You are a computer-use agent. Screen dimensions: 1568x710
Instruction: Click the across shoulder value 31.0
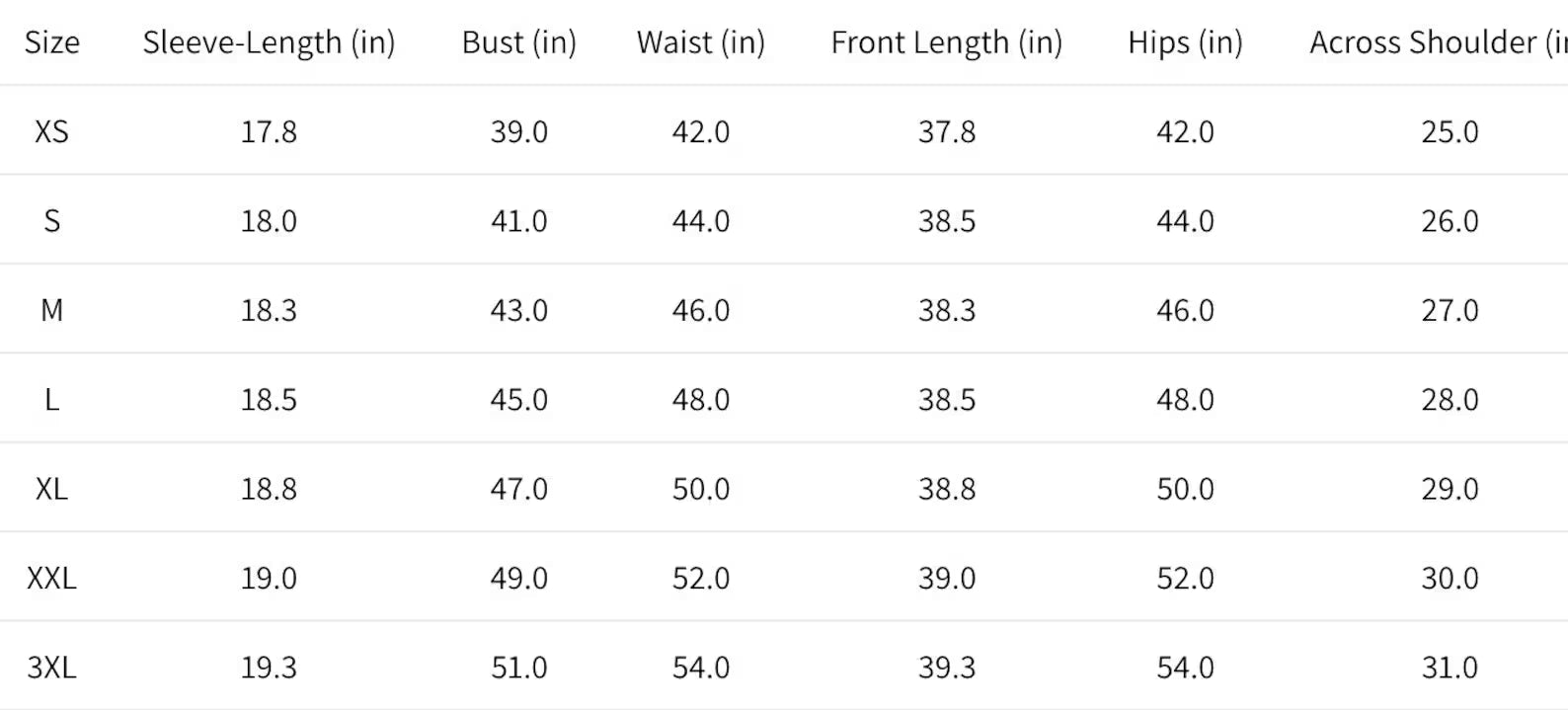1450,668
